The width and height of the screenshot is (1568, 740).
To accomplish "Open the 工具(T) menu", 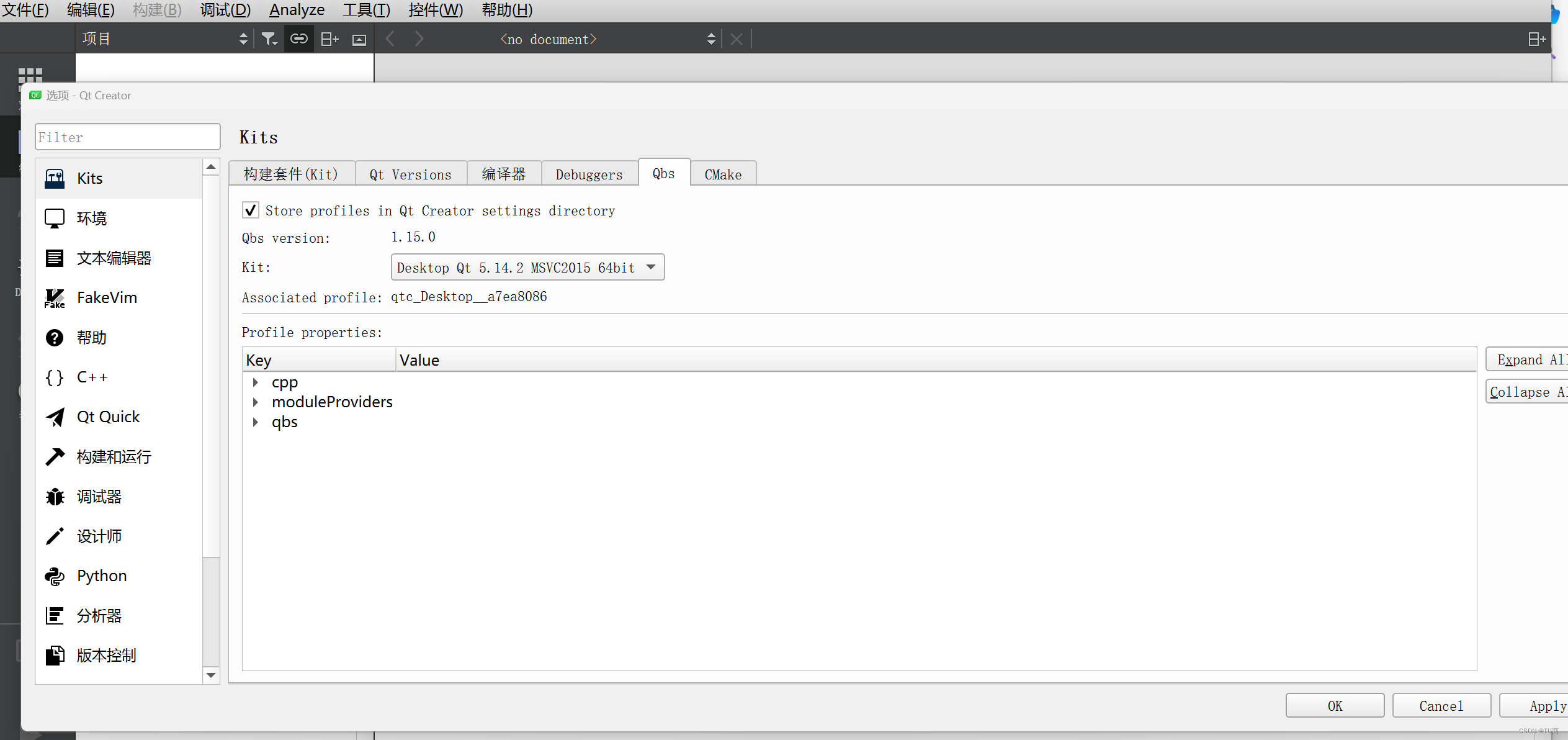I will [x=365, y=10].
